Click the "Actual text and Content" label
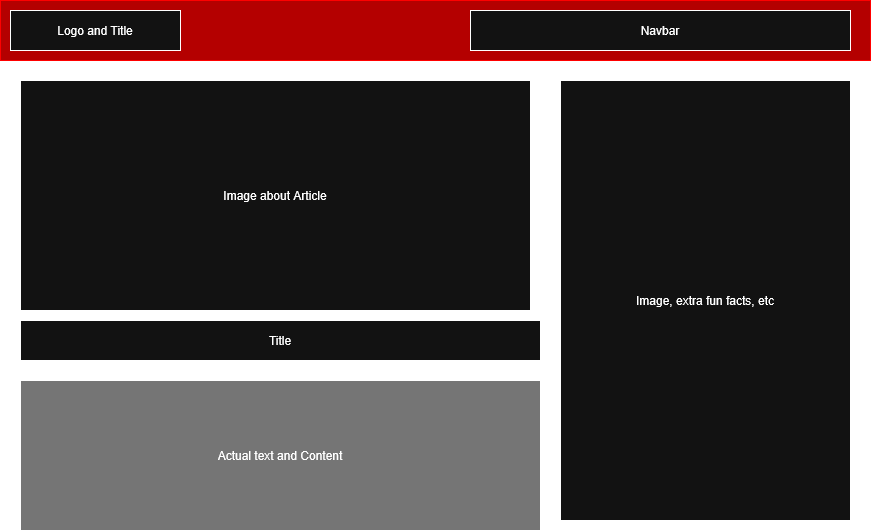This screenshot has width=871, height=531. [x=280, y=456]
